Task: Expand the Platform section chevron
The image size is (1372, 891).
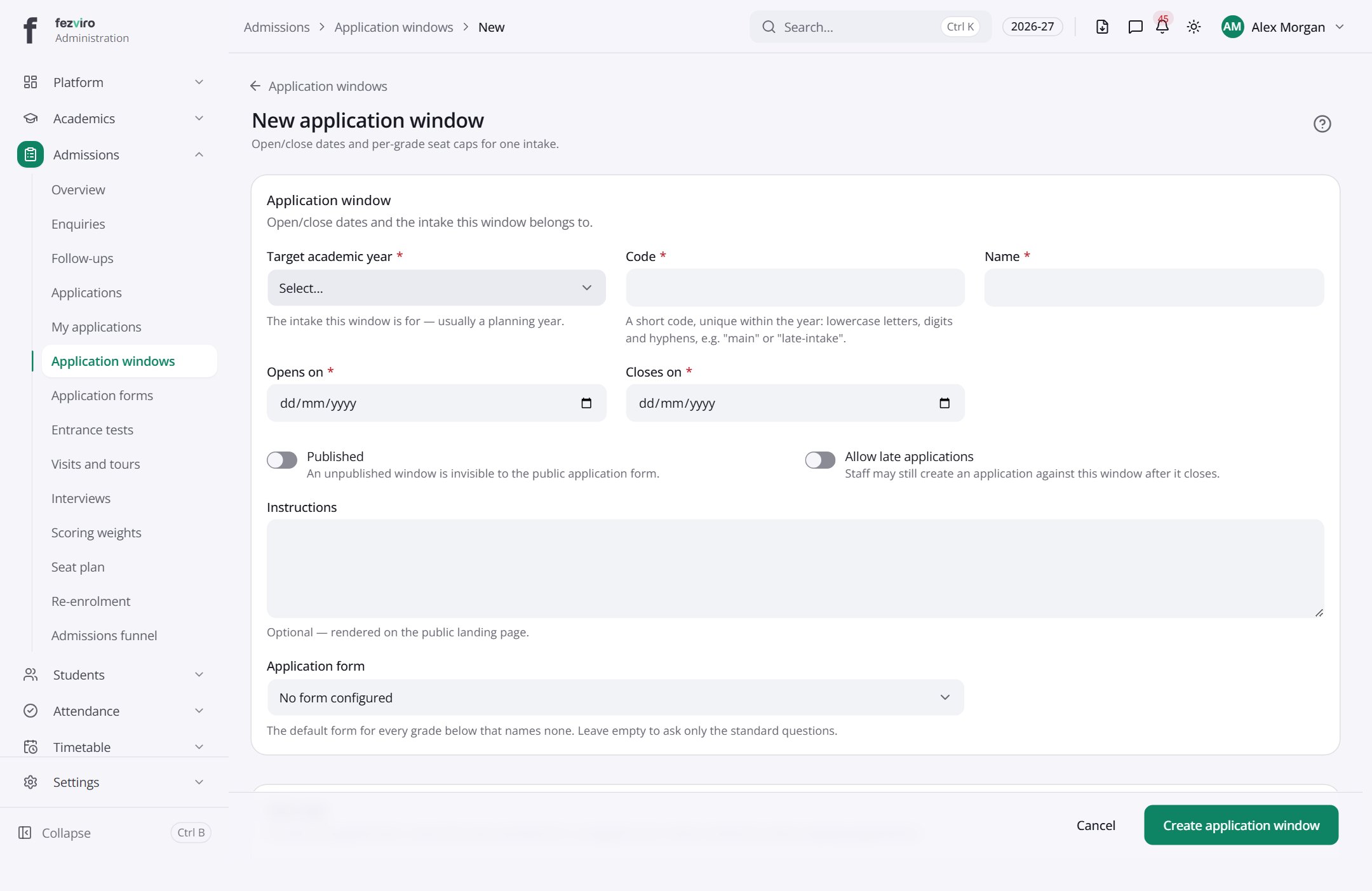Action: (199, 82)
